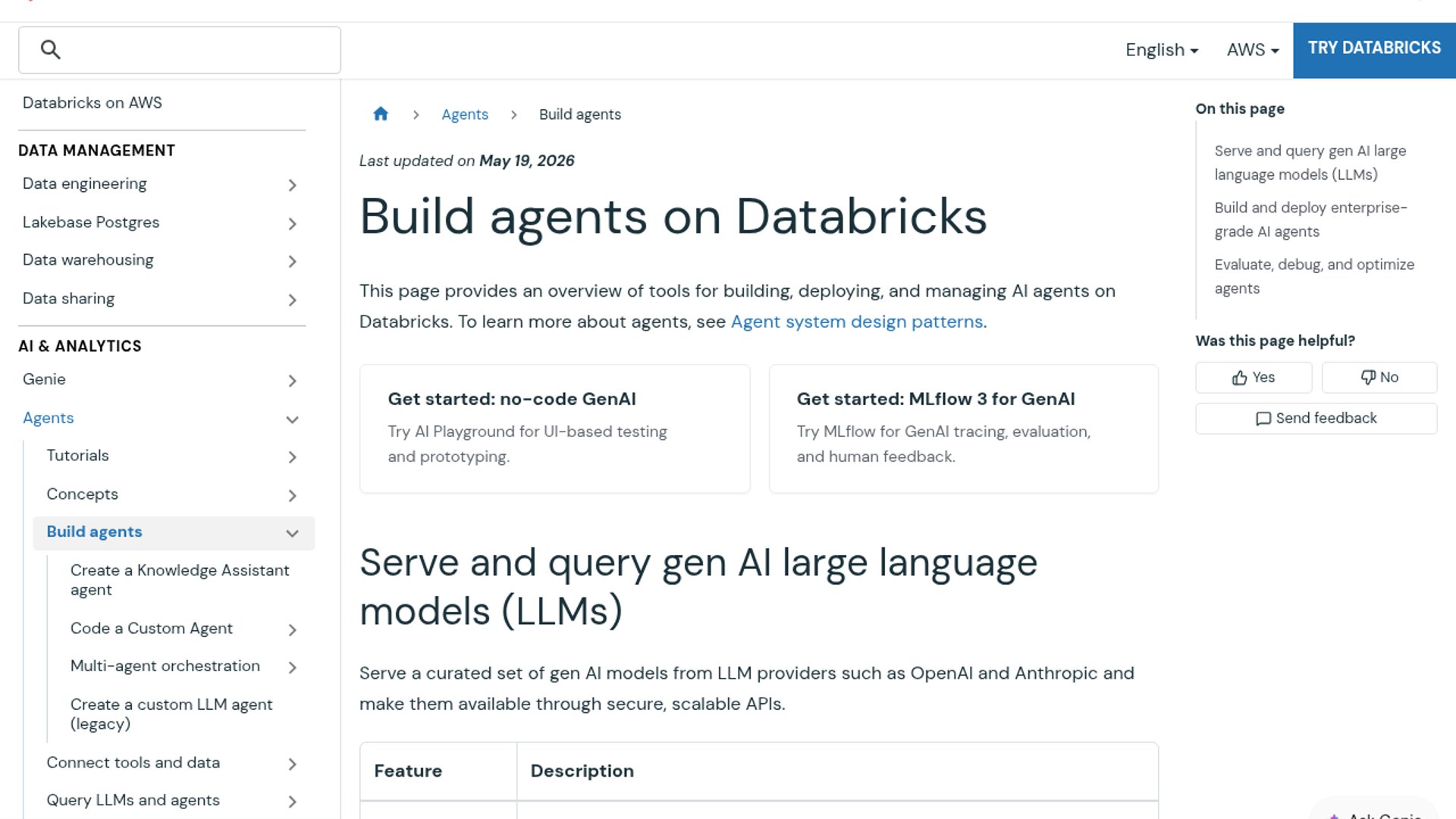
Task: Open the Query LLMs and agents item
Action: pos(133,800)
